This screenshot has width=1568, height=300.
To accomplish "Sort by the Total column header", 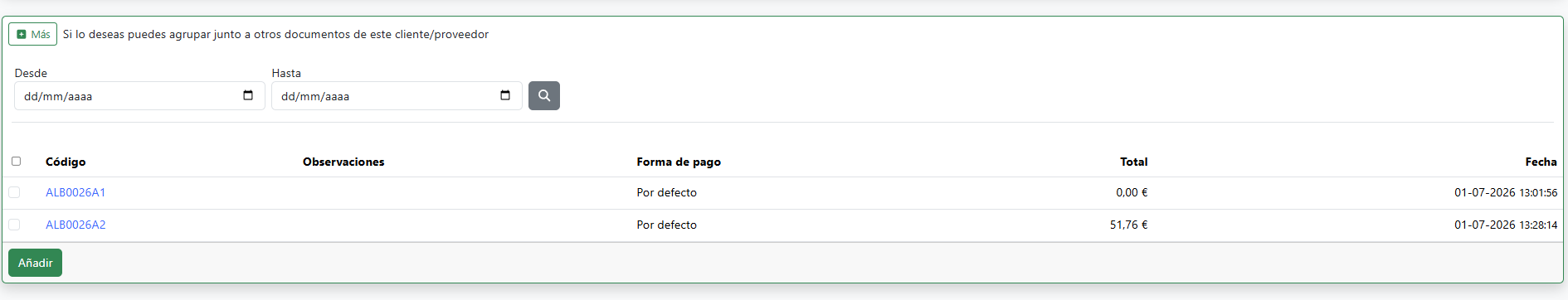I will [x=1134, y=162].
